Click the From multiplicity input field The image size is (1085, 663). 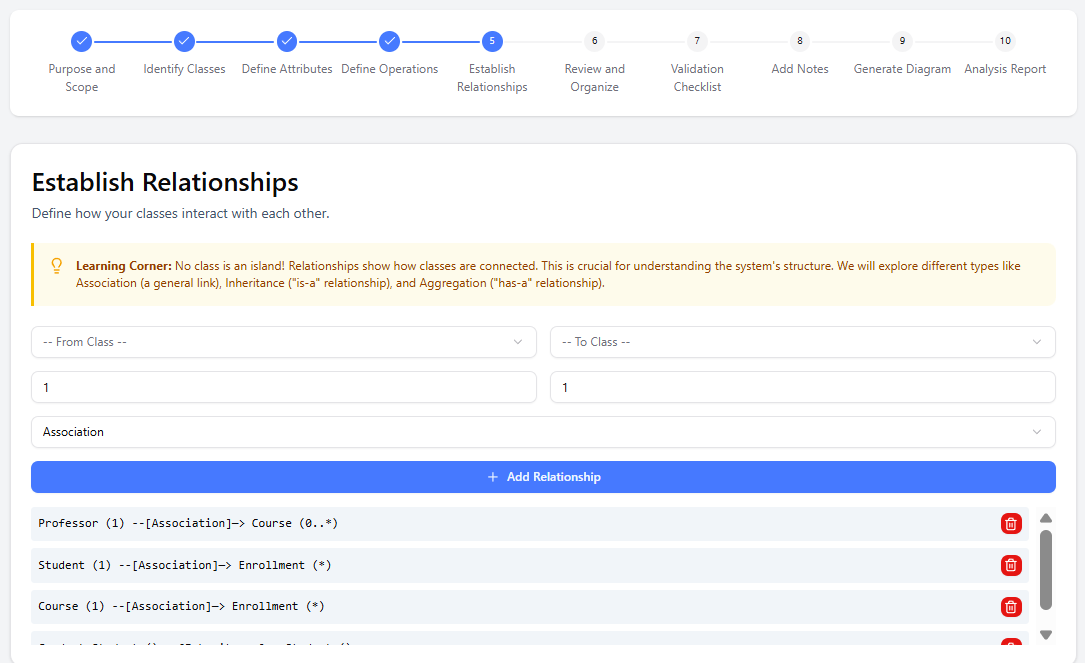(283, 387)
